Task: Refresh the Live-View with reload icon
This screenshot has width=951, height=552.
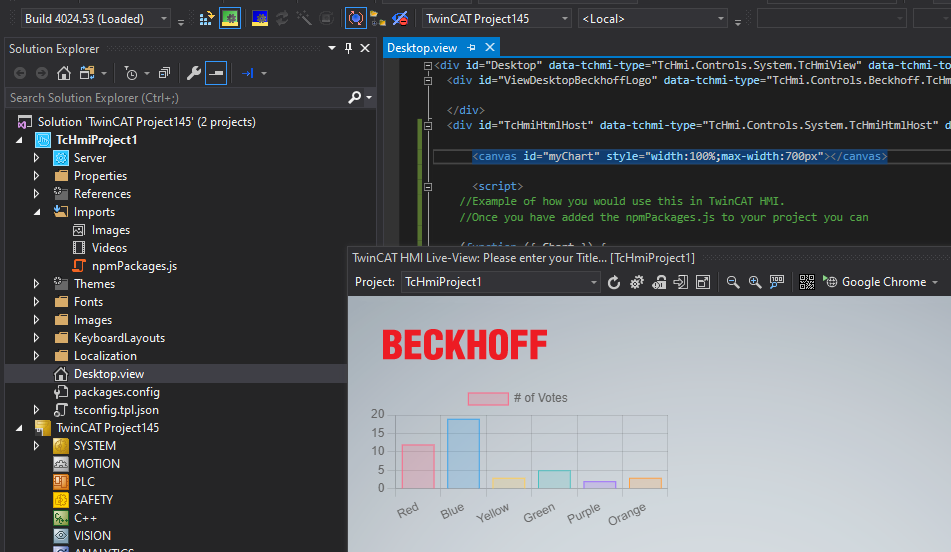Action: tap(614, 282)
